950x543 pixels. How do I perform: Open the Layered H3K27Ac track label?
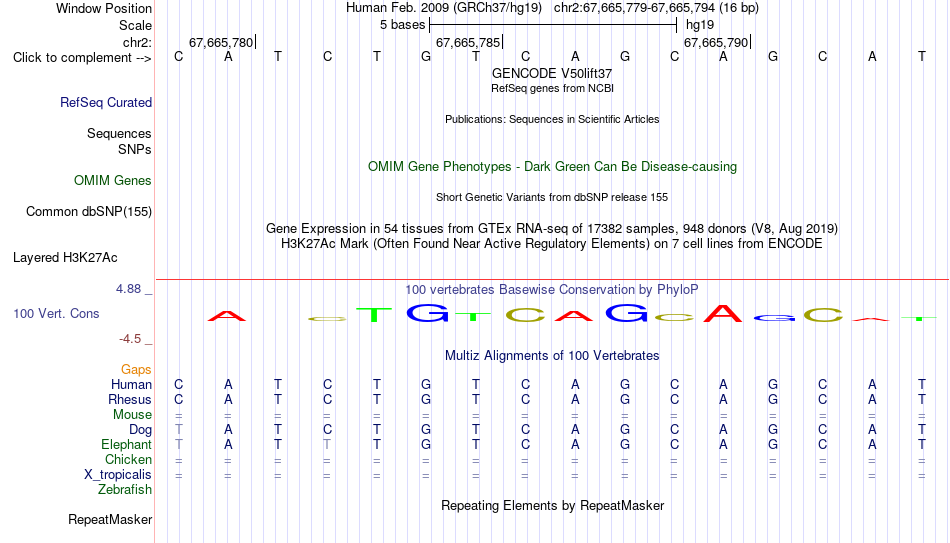[x=65, y=258]
